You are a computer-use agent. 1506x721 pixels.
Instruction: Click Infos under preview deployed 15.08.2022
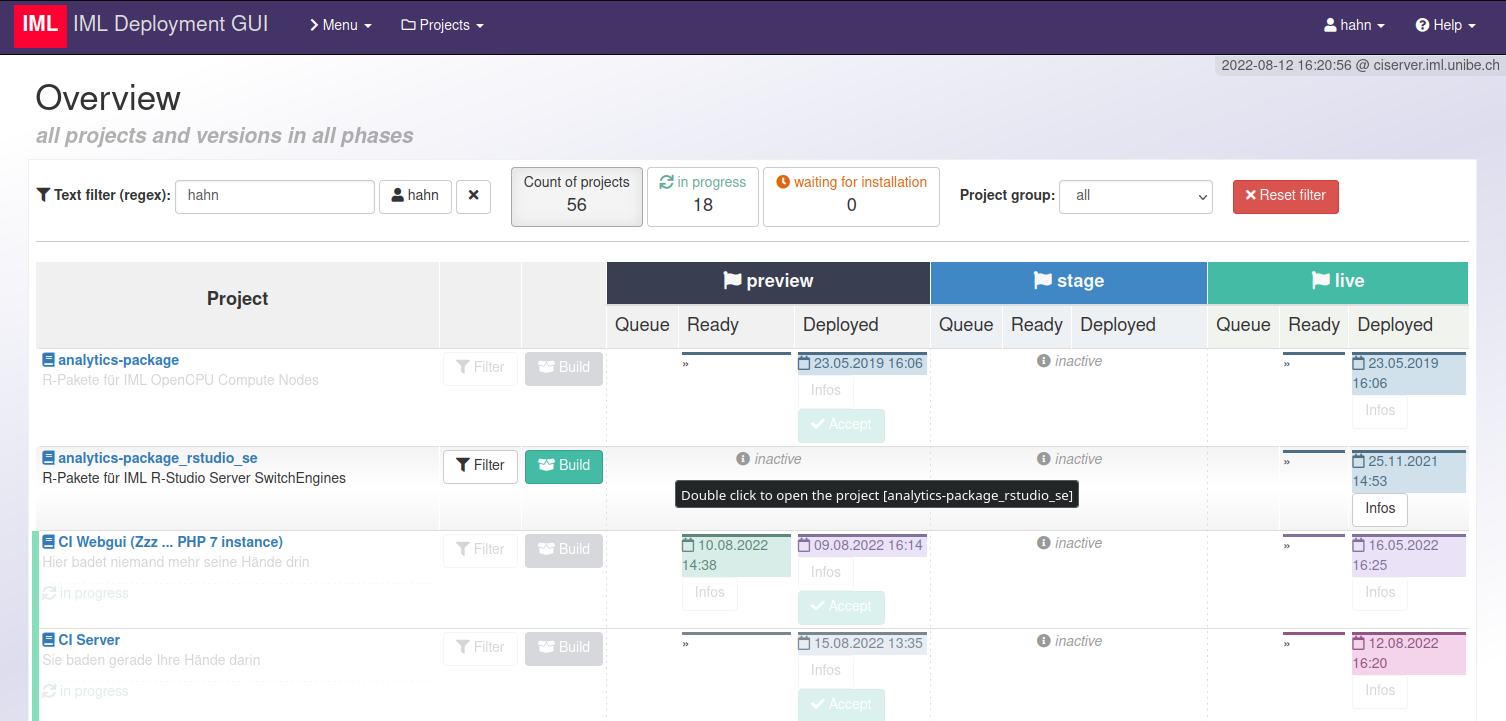pos(826,671)
